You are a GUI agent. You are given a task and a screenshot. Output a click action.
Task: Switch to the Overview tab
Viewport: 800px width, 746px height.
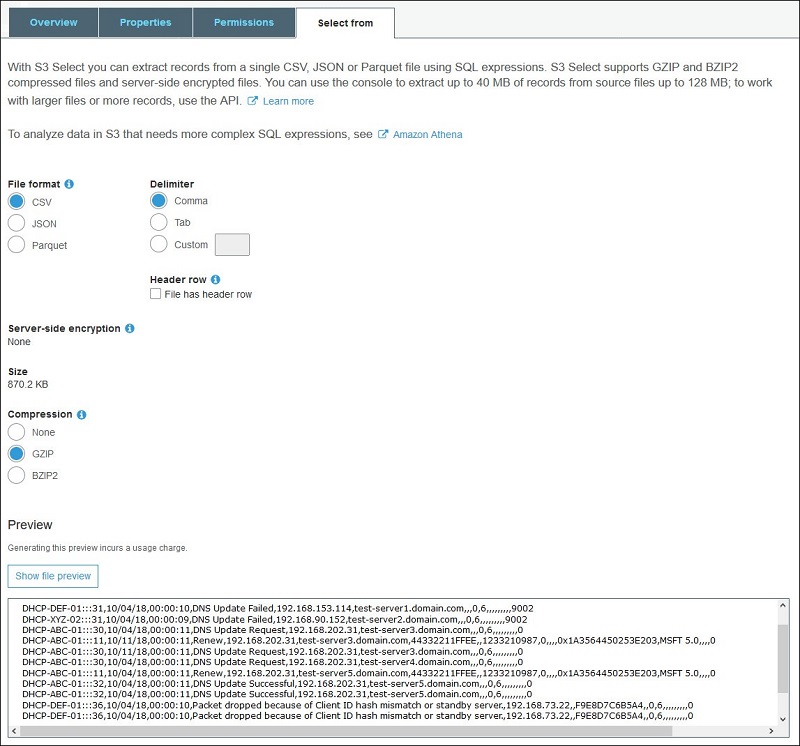[54, 22]
